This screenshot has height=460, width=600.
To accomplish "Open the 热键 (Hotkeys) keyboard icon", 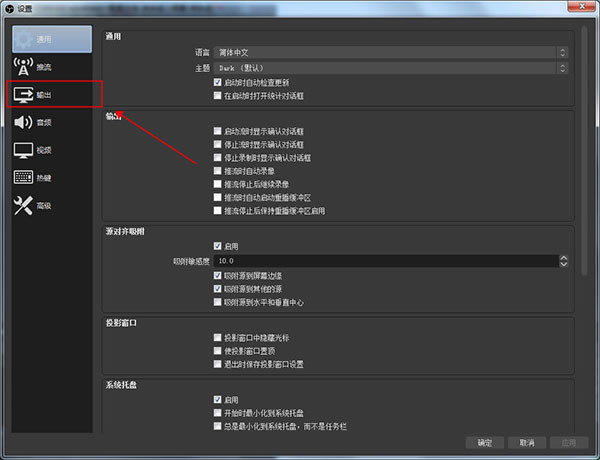I will (23, 178).
